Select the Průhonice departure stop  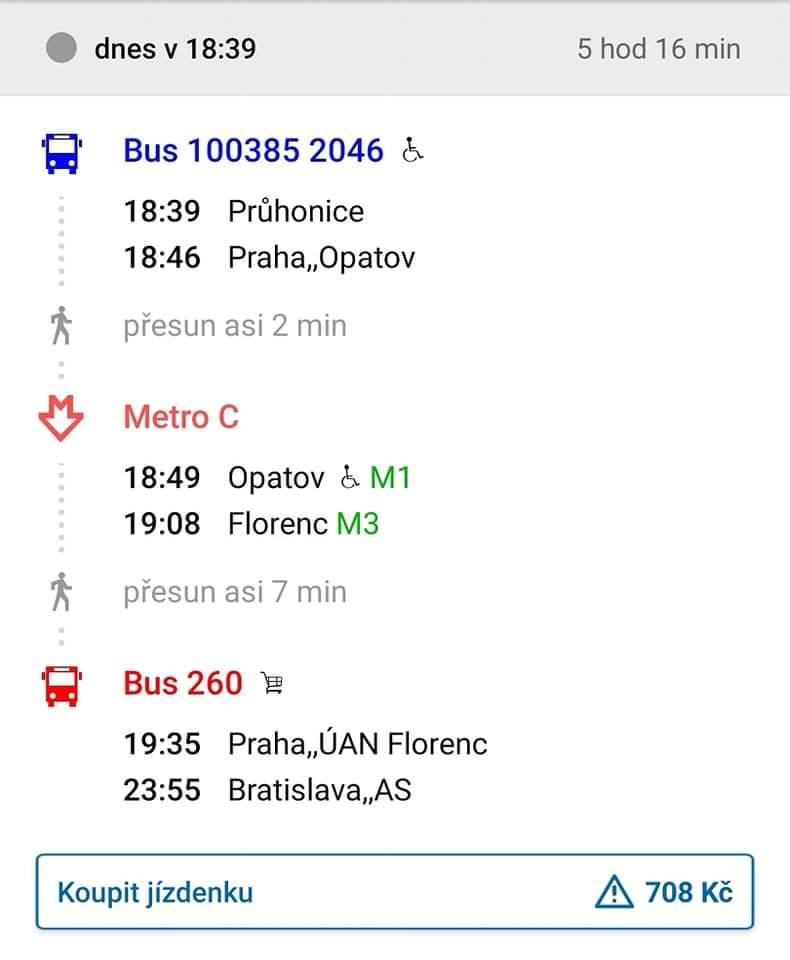click(295, 211)
